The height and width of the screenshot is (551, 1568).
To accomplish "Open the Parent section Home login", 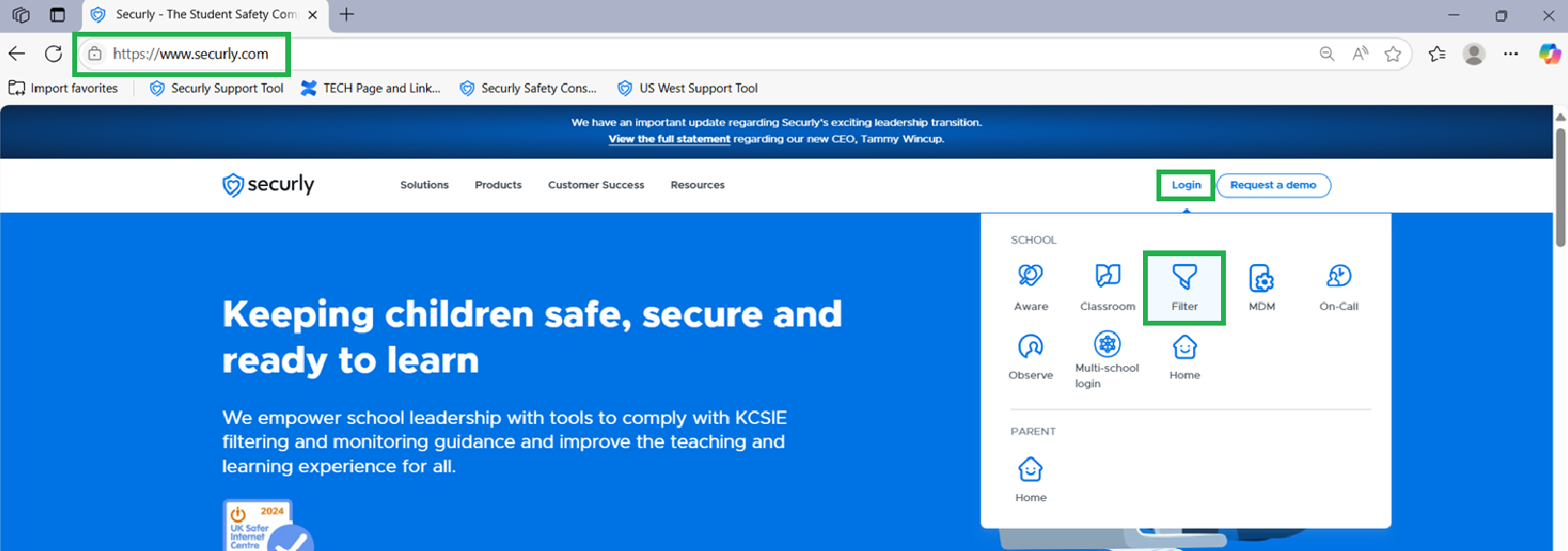I will click(1030, 479).
